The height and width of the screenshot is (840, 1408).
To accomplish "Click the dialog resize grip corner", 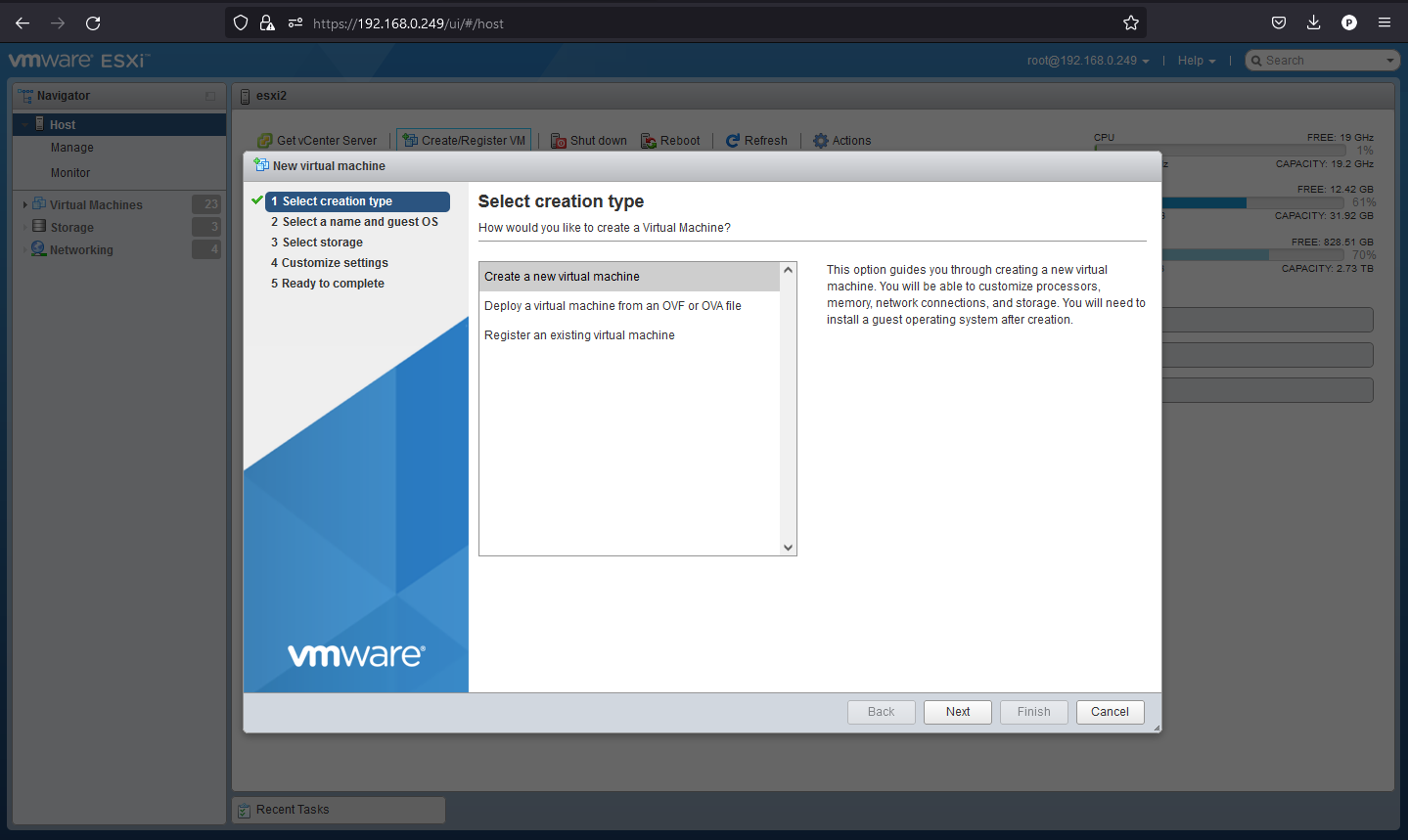I will 1157,728.
